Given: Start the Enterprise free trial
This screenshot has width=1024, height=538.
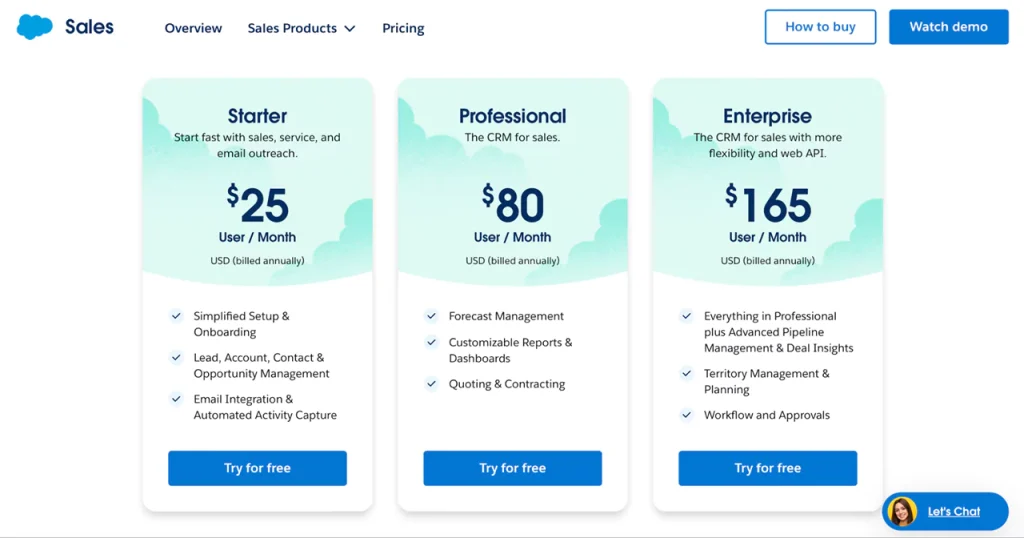Looking at the screenshot, I should click(x=767, y=468).
